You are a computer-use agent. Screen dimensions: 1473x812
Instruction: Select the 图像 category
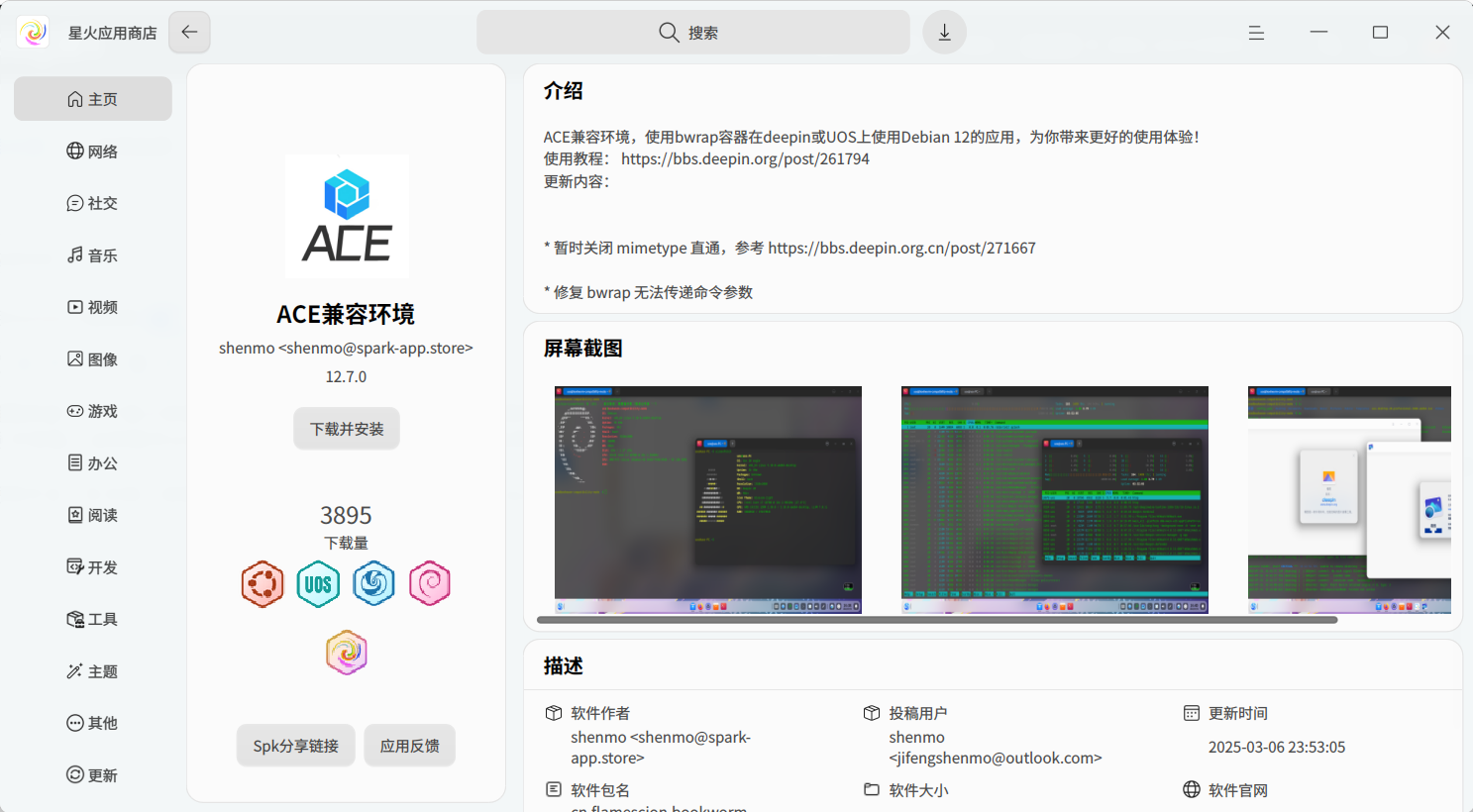coord(93,359)
